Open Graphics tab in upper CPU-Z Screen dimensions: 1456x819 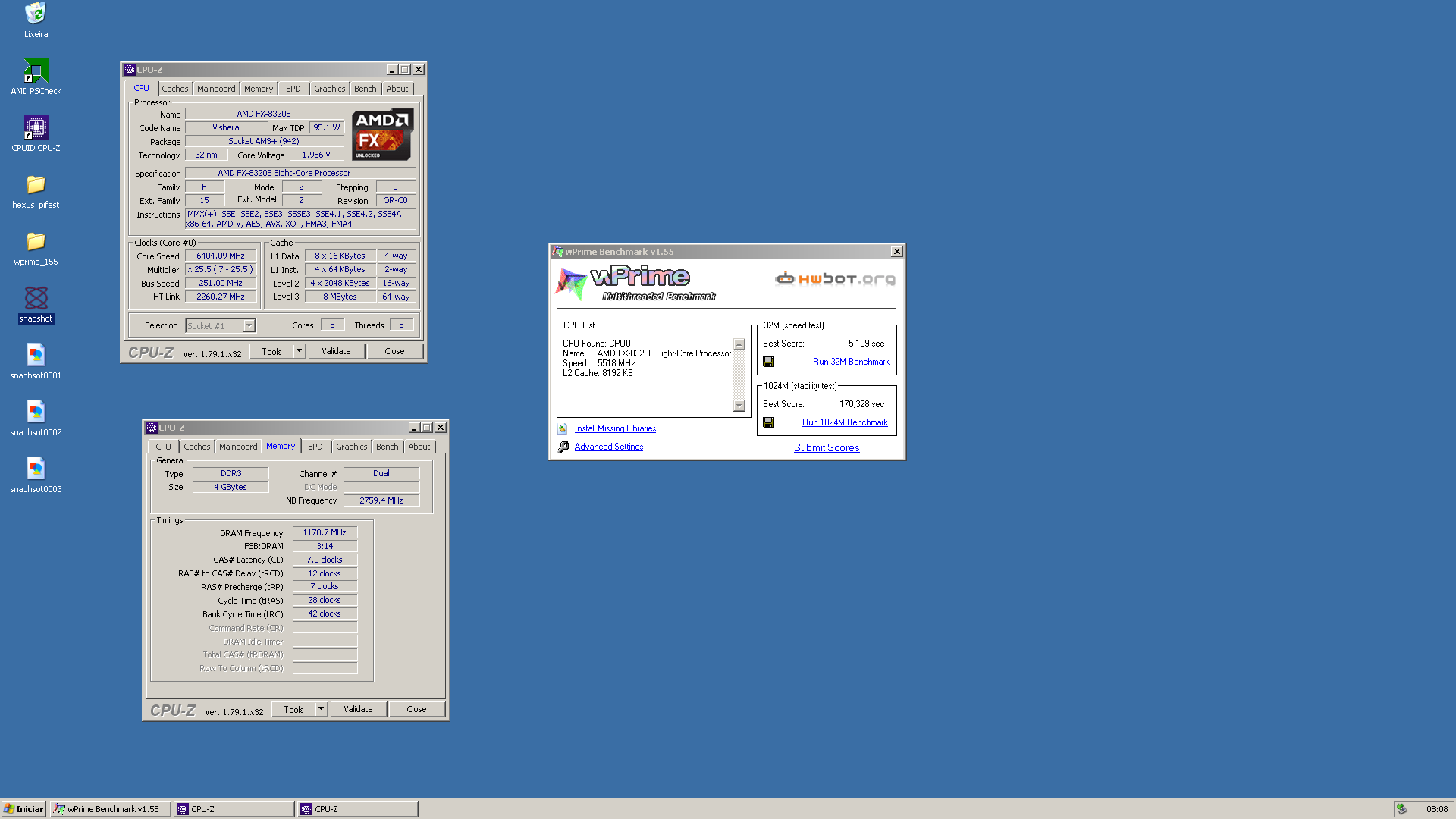[x=330, y=89]
